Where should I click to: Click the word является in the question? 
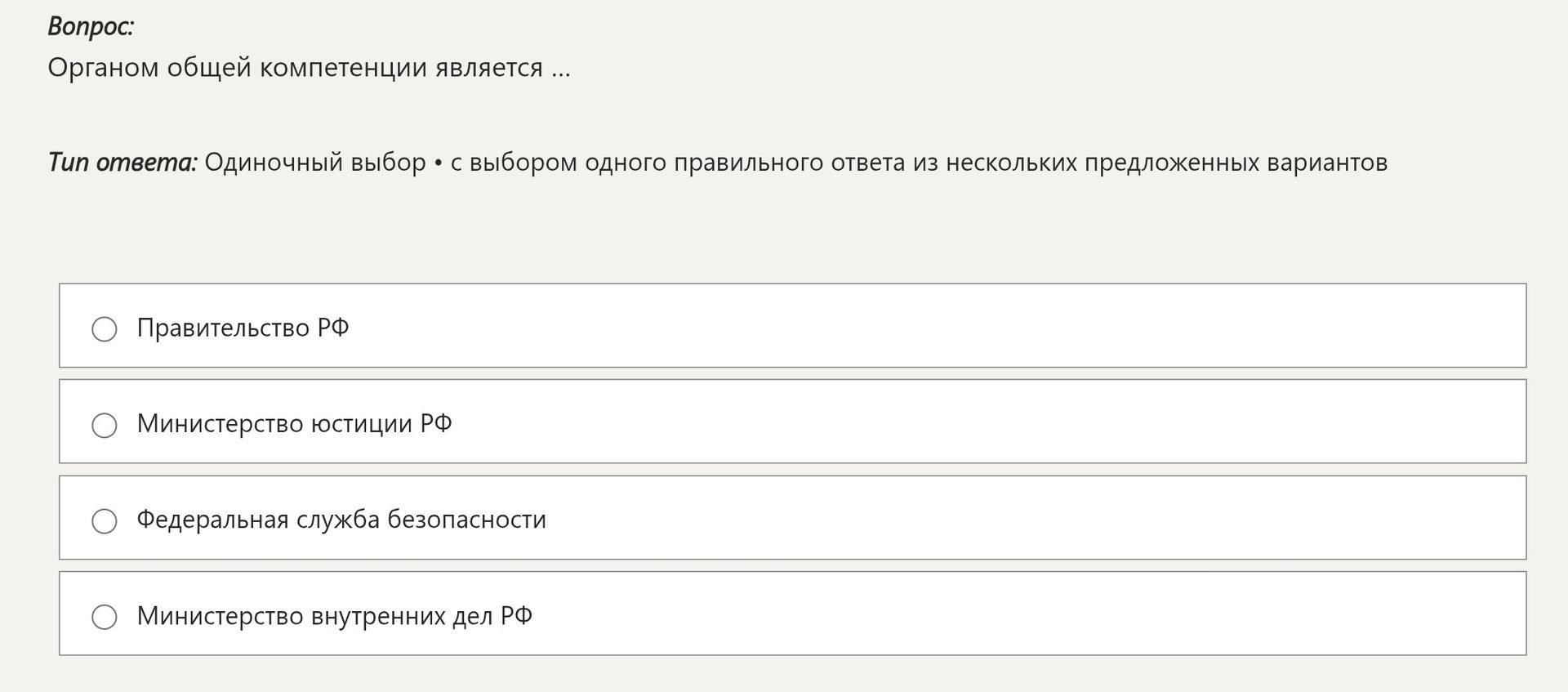[488, 68]
